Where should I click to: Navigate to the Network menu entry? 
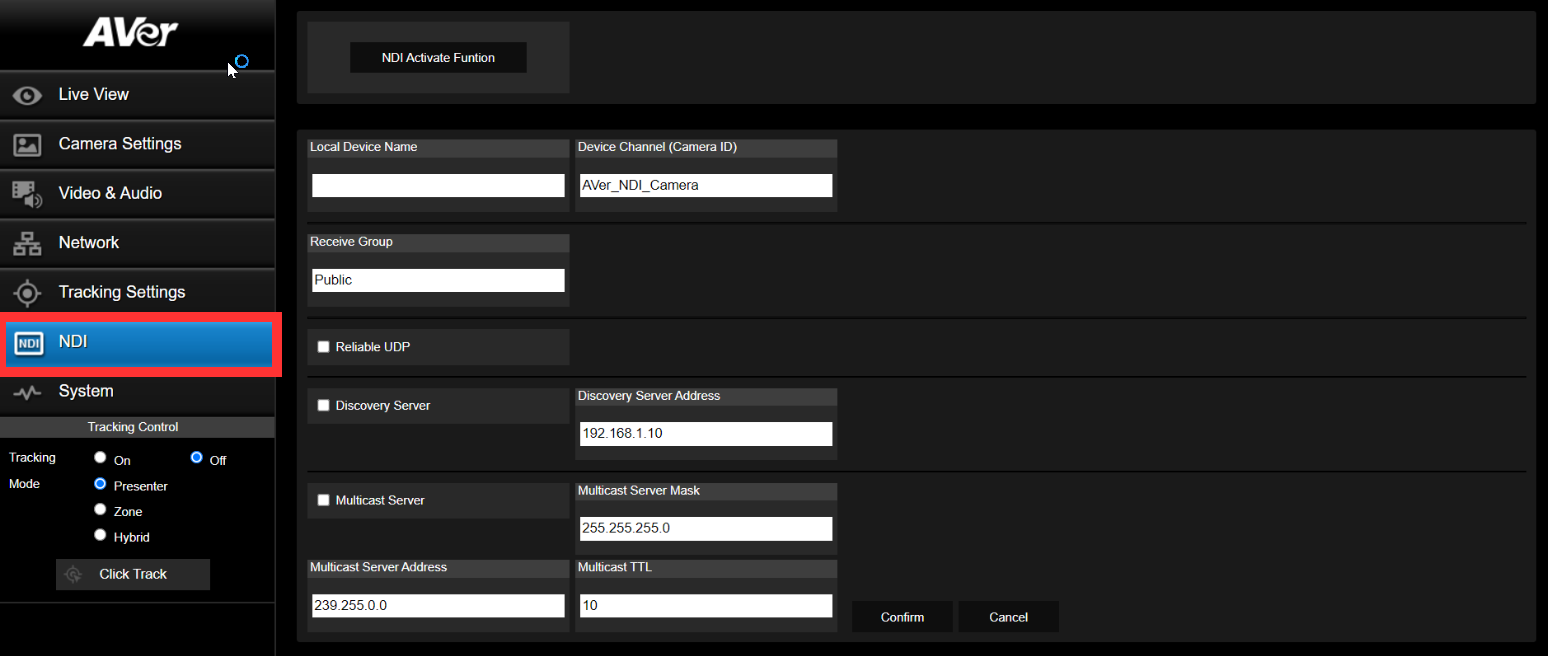[89, 242]
